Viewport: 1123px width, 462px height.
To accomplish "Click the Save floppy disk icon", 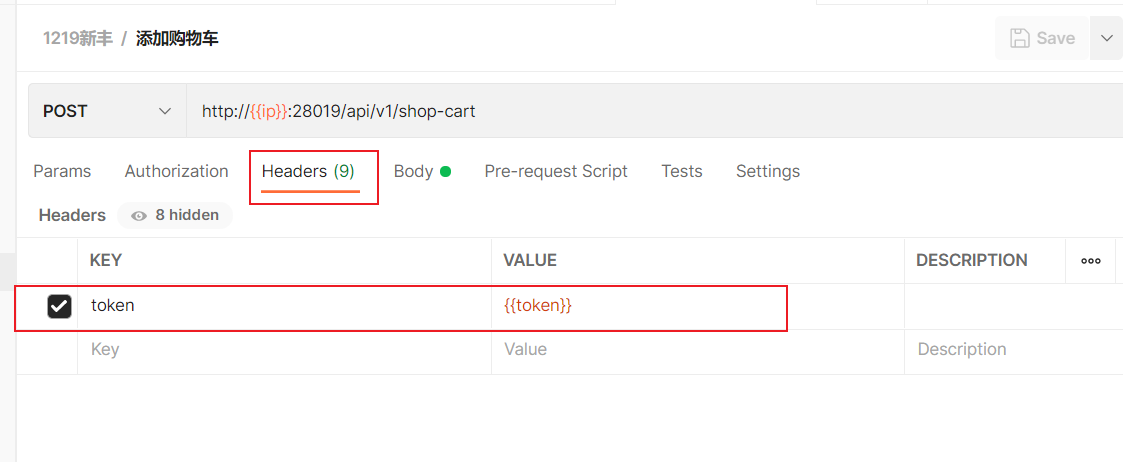I will pyautogui.click(x=1020, y=38).
